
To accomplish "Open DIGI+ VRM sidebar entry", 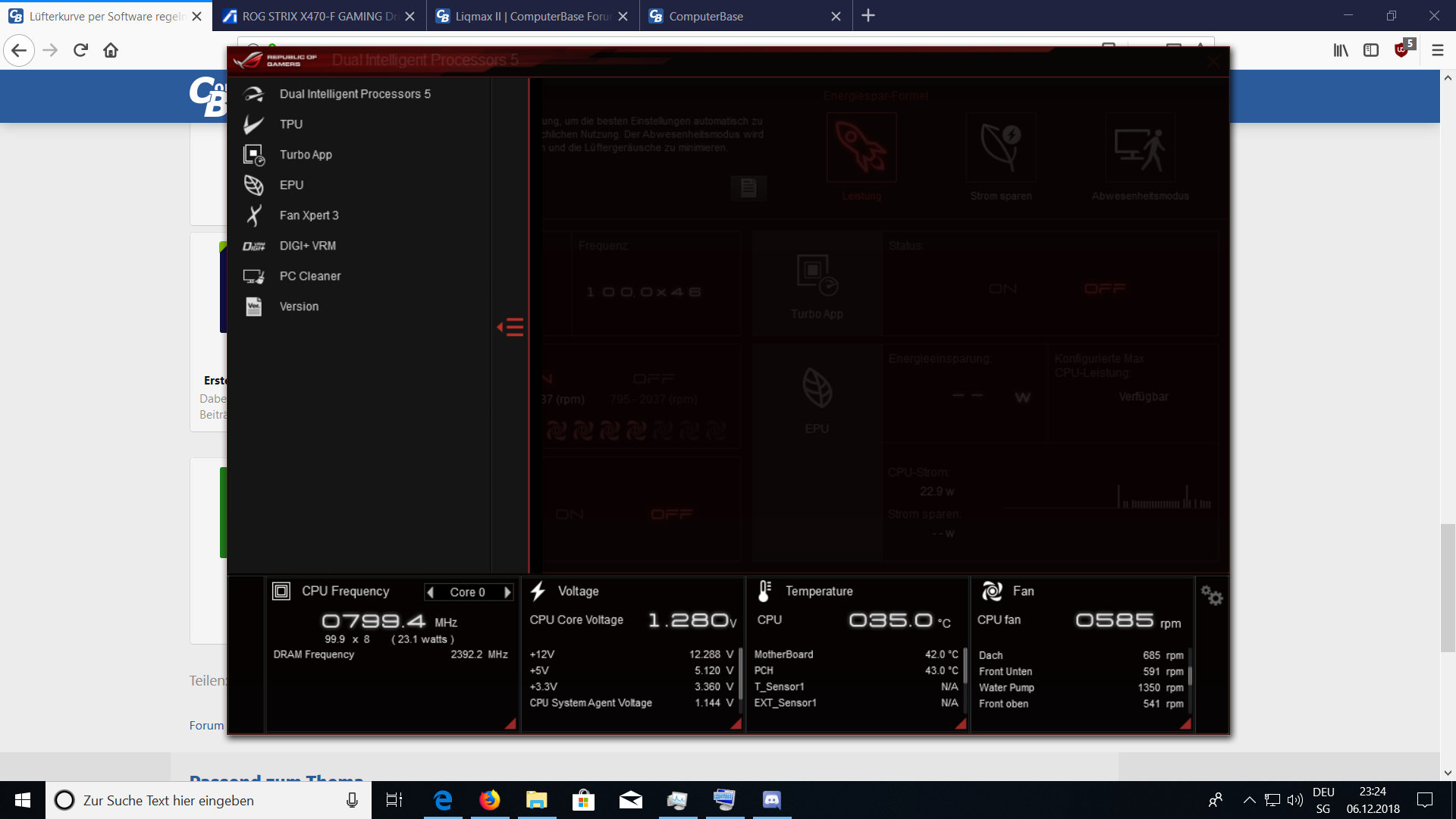I will click(x=307, y=246).
